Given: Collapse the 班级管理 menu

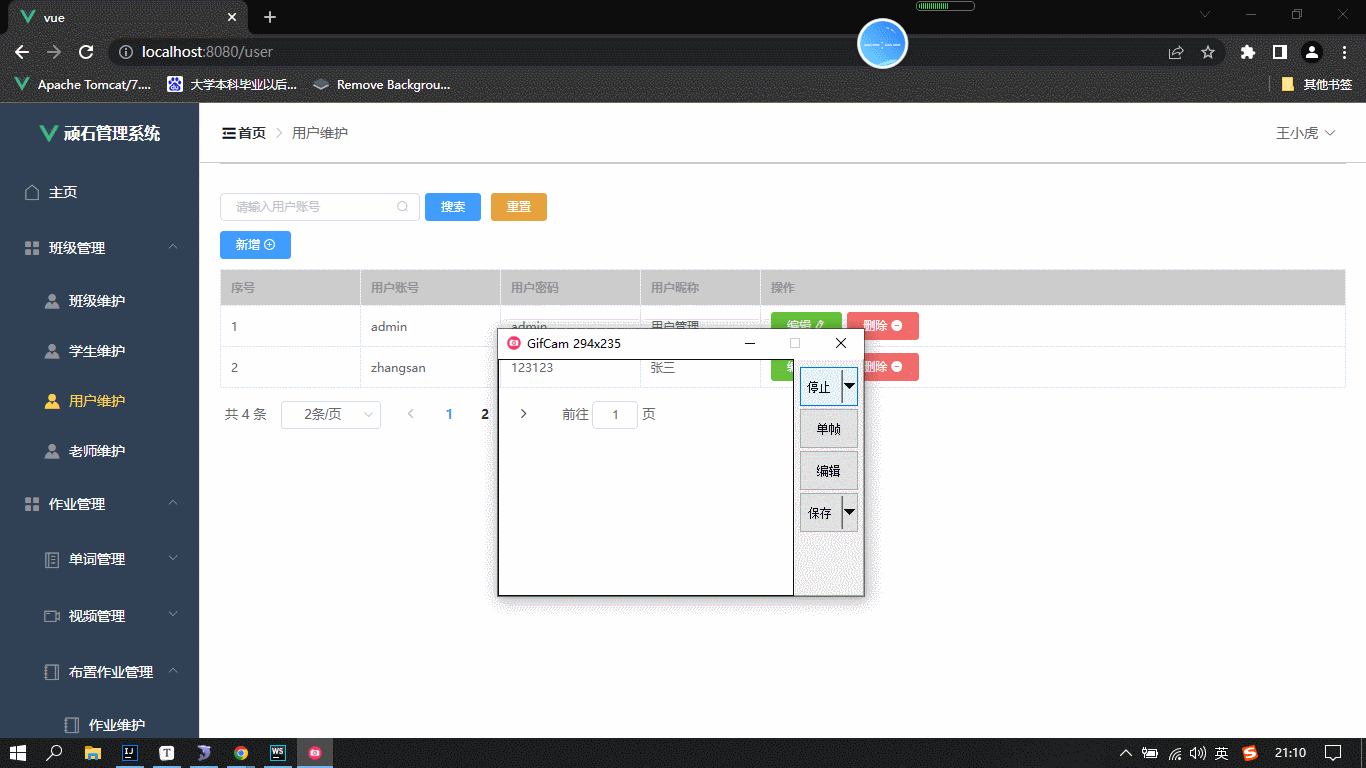Looking at the screenshot, I should [100, 248].
